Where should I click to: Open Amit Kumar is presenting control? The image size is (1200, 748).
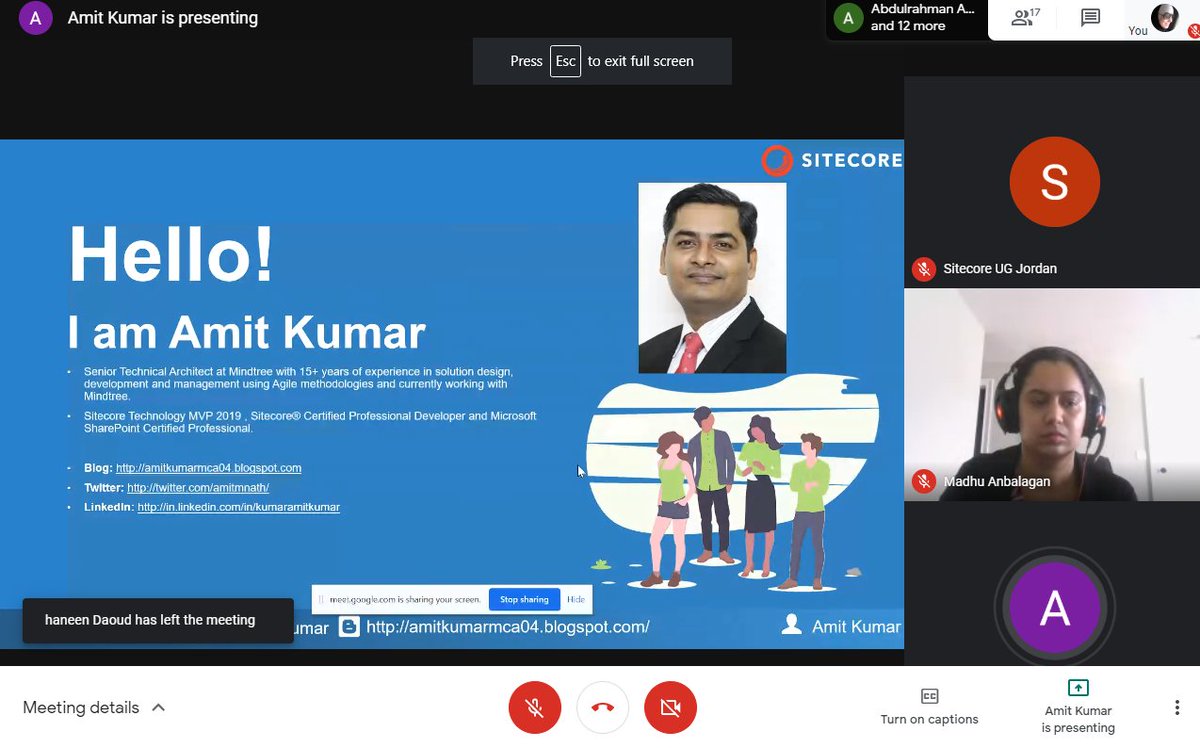[1078, 707]
